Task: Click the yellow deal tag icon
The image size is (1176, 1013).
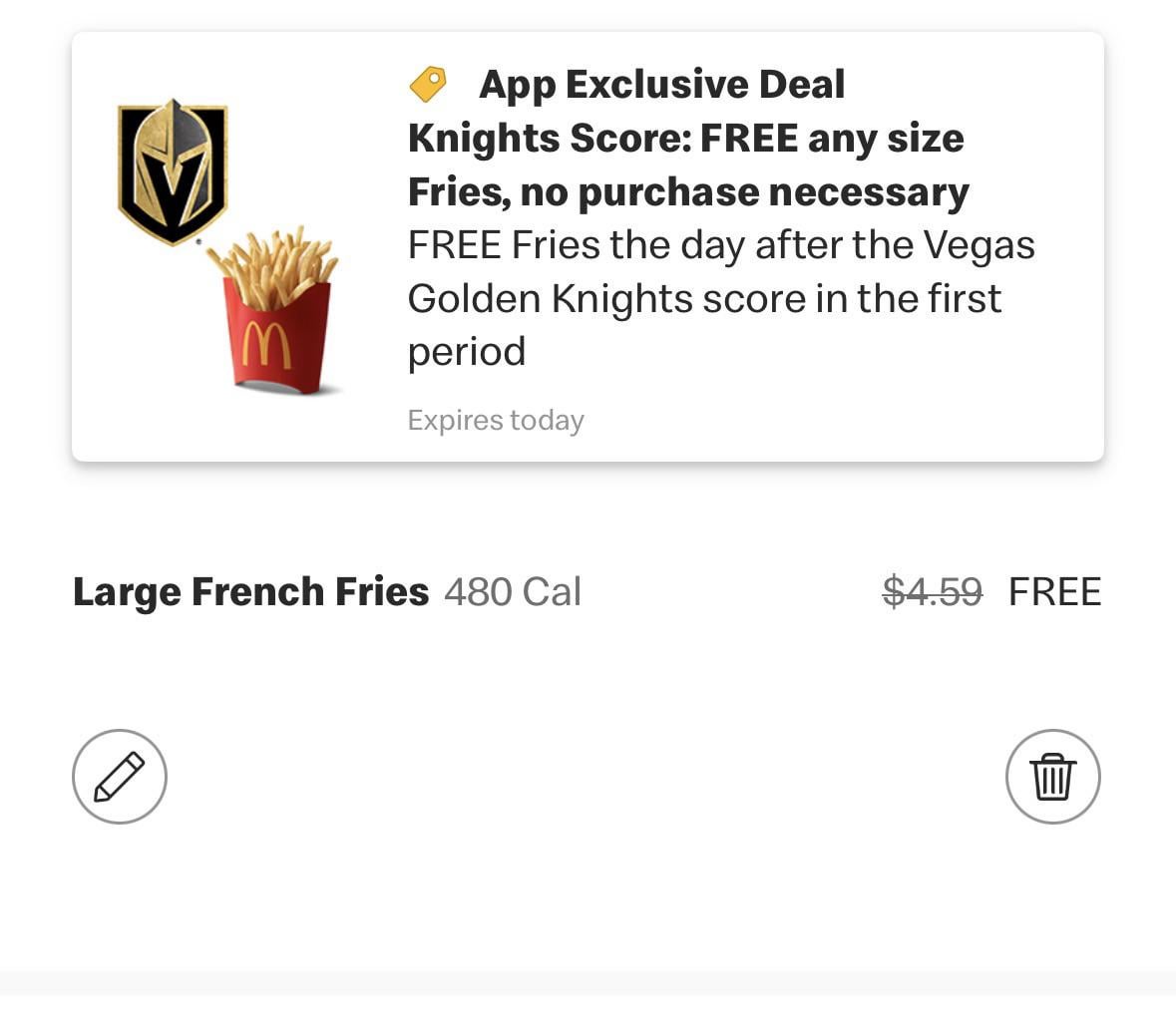Action: coord(428,84)
